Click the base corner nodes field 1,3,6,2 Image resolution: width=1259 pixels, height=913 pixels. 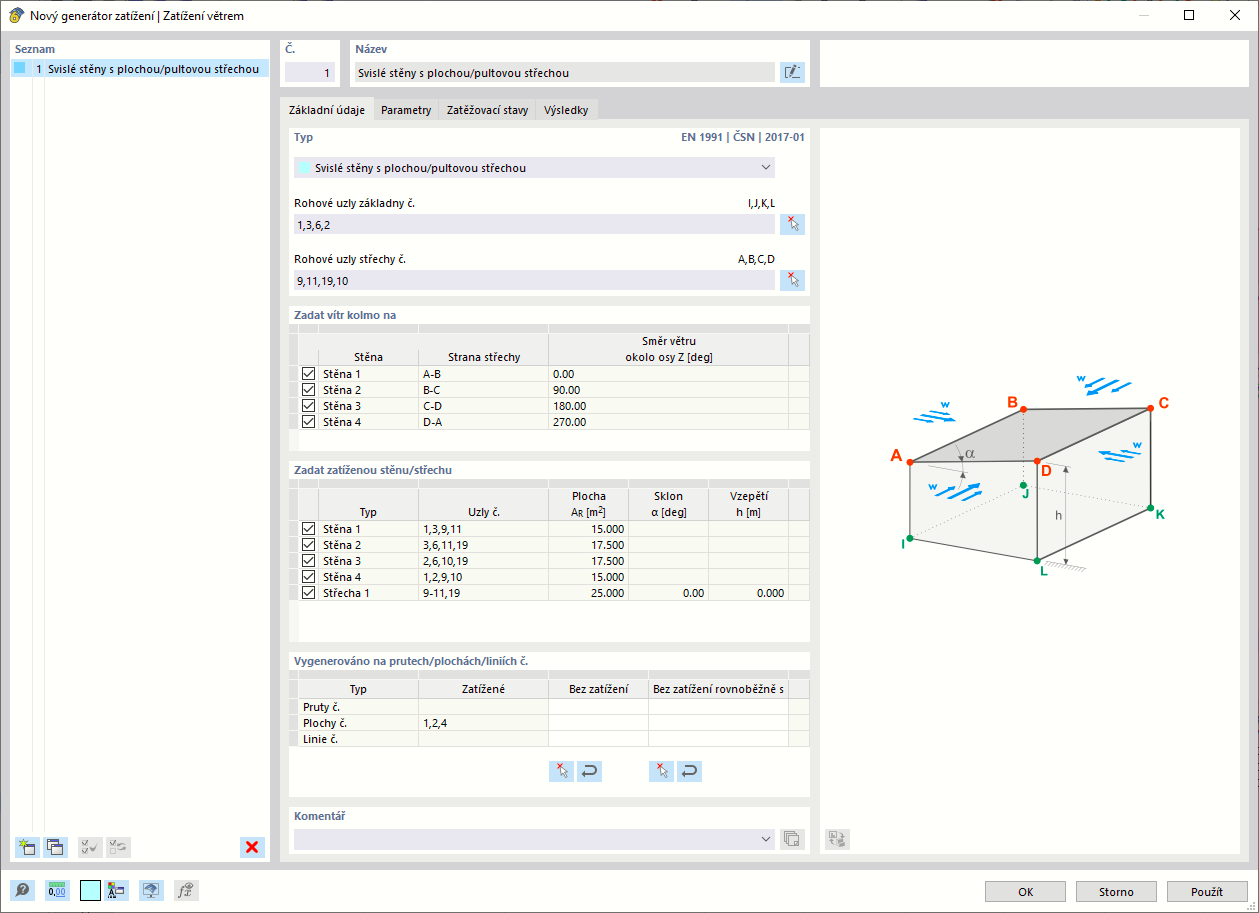click(x=534, y=224)
